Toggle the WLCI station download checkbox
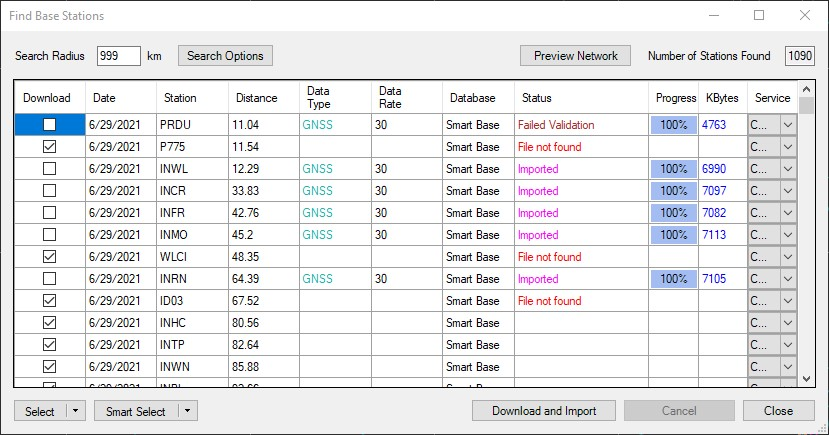 point(49,257)
